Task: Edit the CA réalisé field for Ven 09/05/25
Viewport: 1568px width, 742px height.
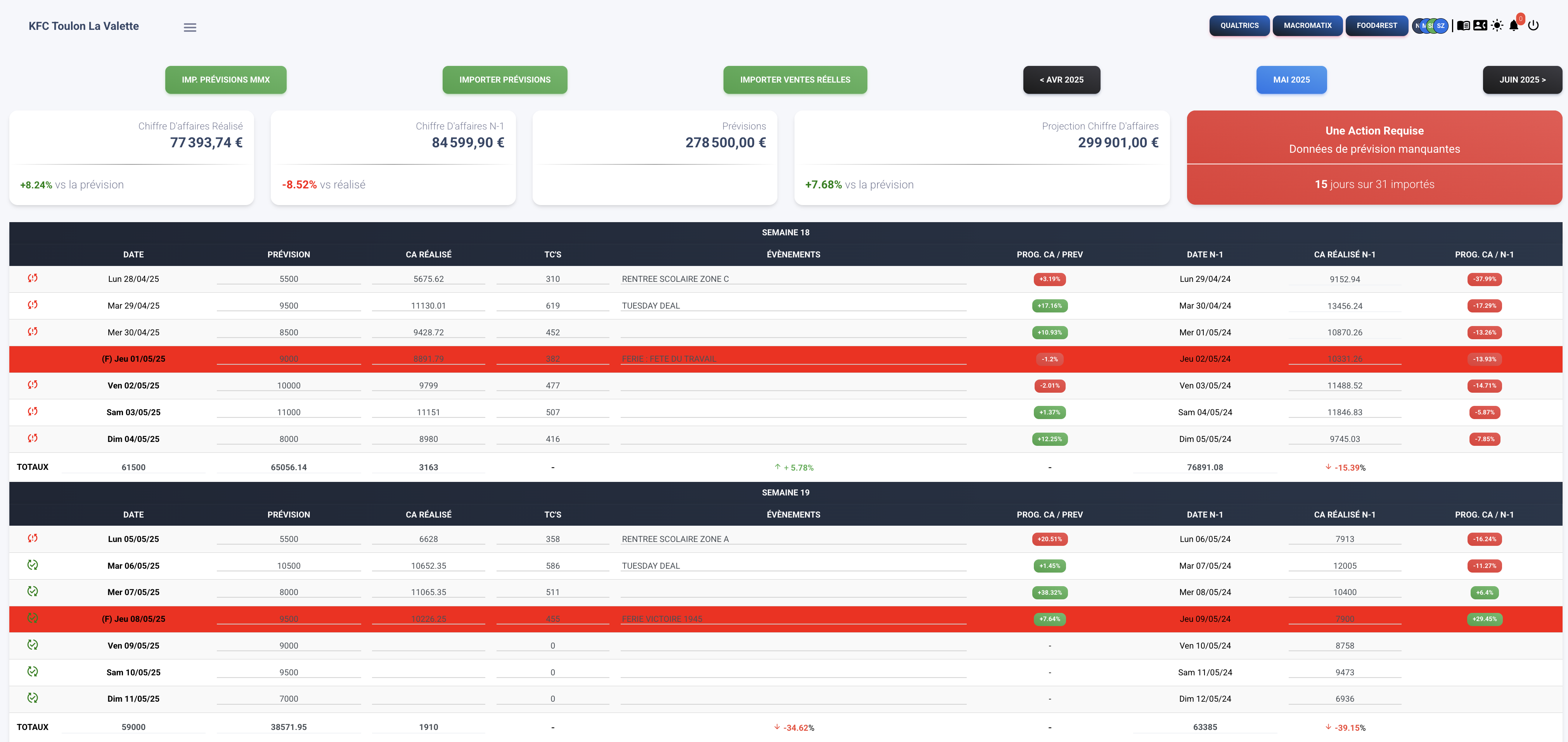Action: [429, 646]
